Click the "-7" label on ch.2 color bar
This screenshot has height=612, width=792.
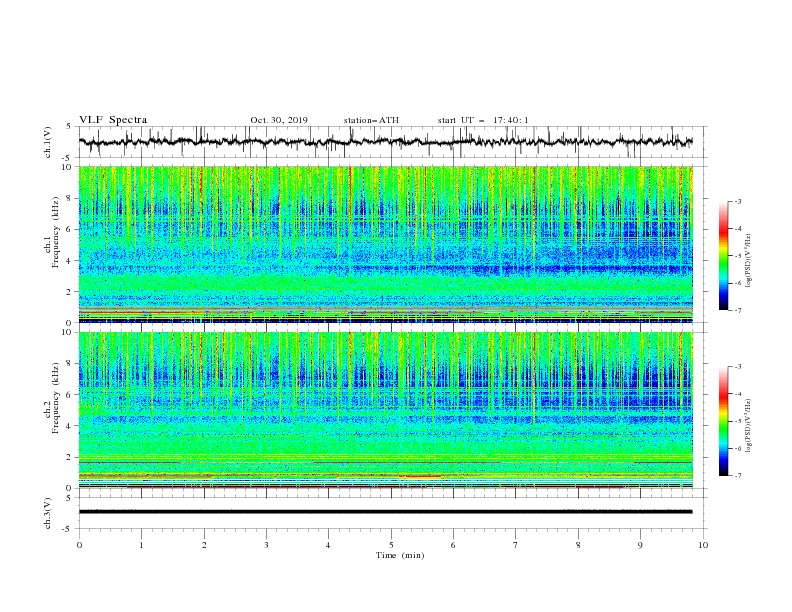tap(738, 476)
